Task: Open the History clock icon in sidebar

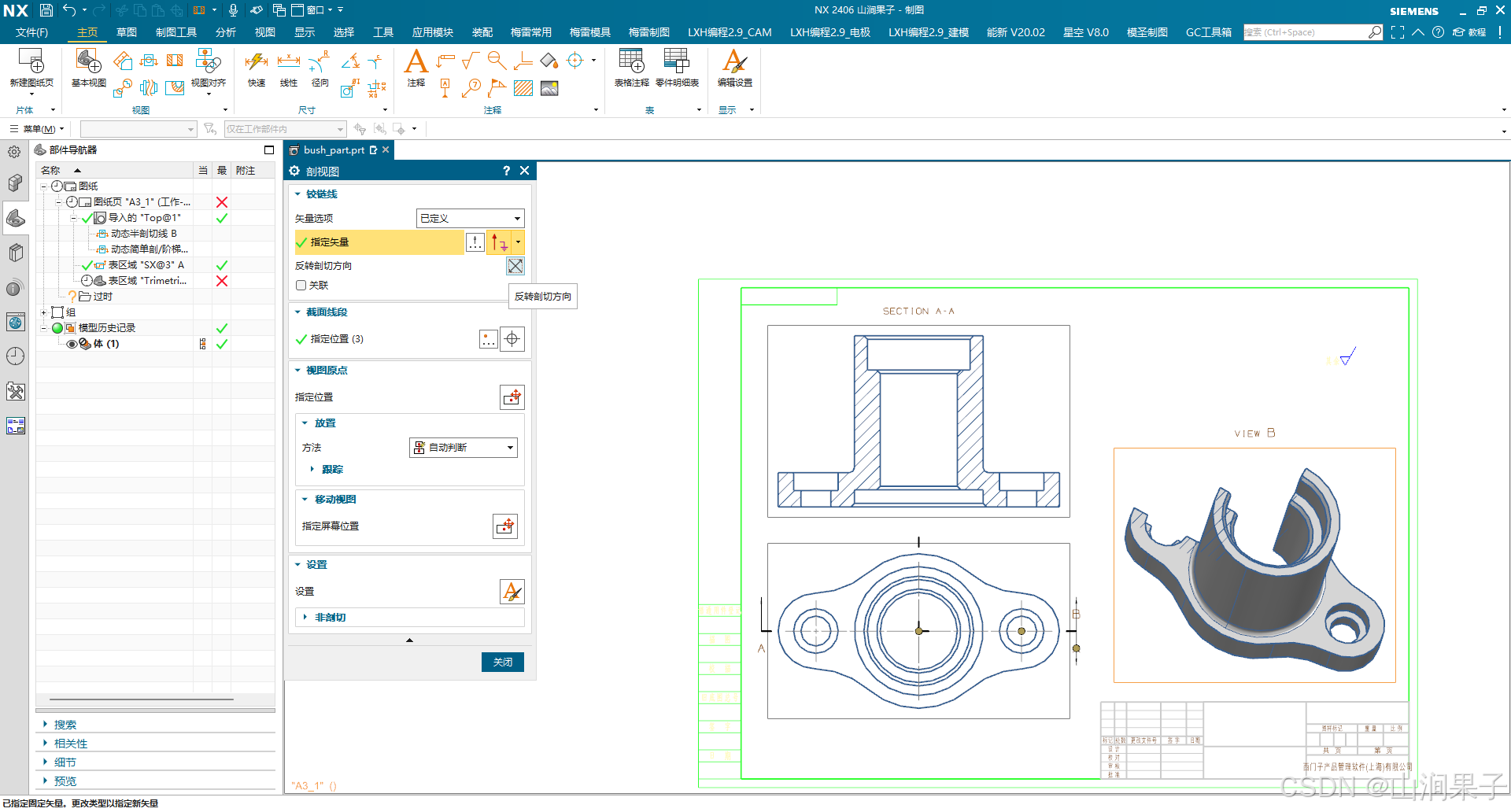Action: (x=15, y=356)
